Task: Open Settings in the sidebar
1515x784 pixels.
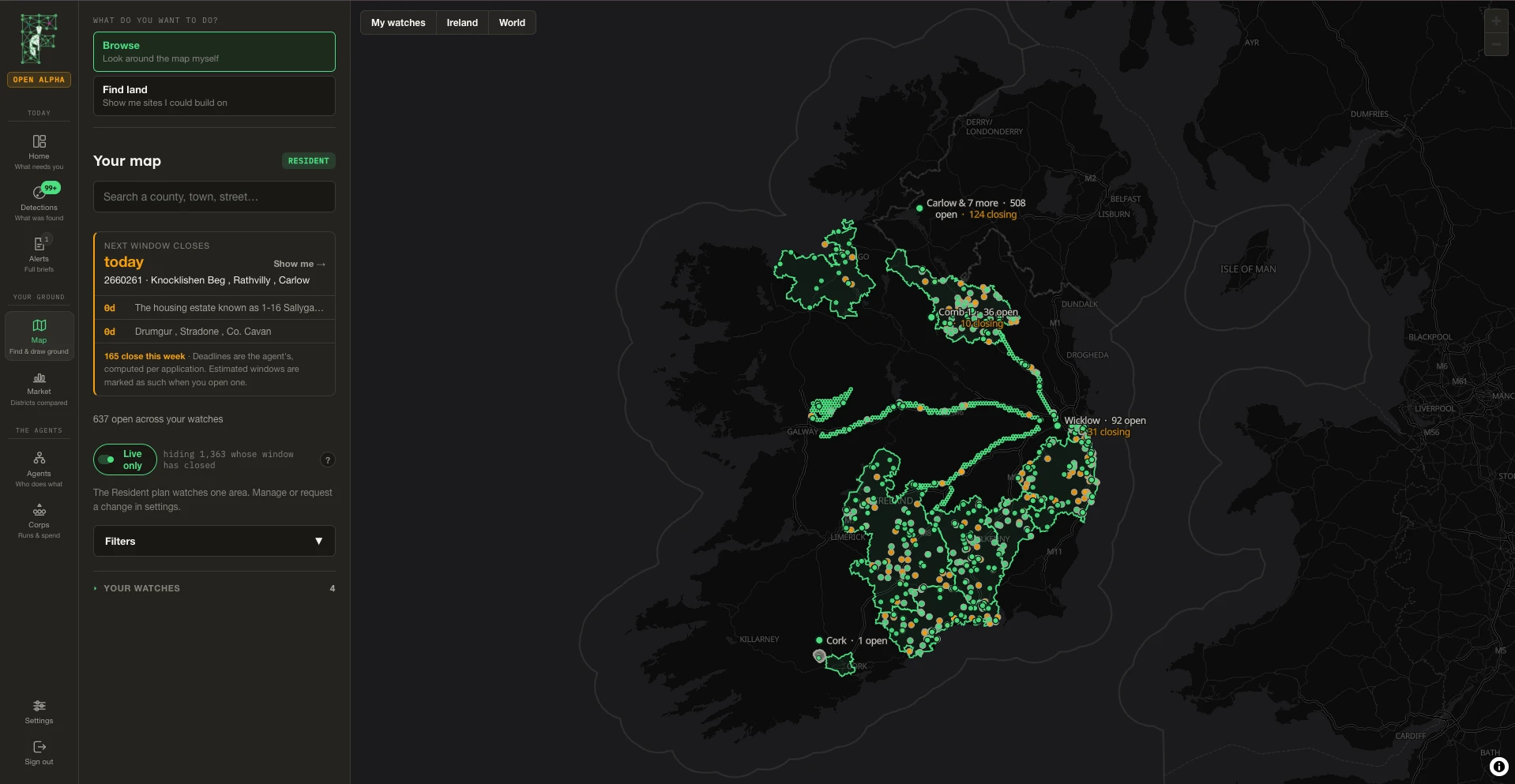Action: point(39,711)
